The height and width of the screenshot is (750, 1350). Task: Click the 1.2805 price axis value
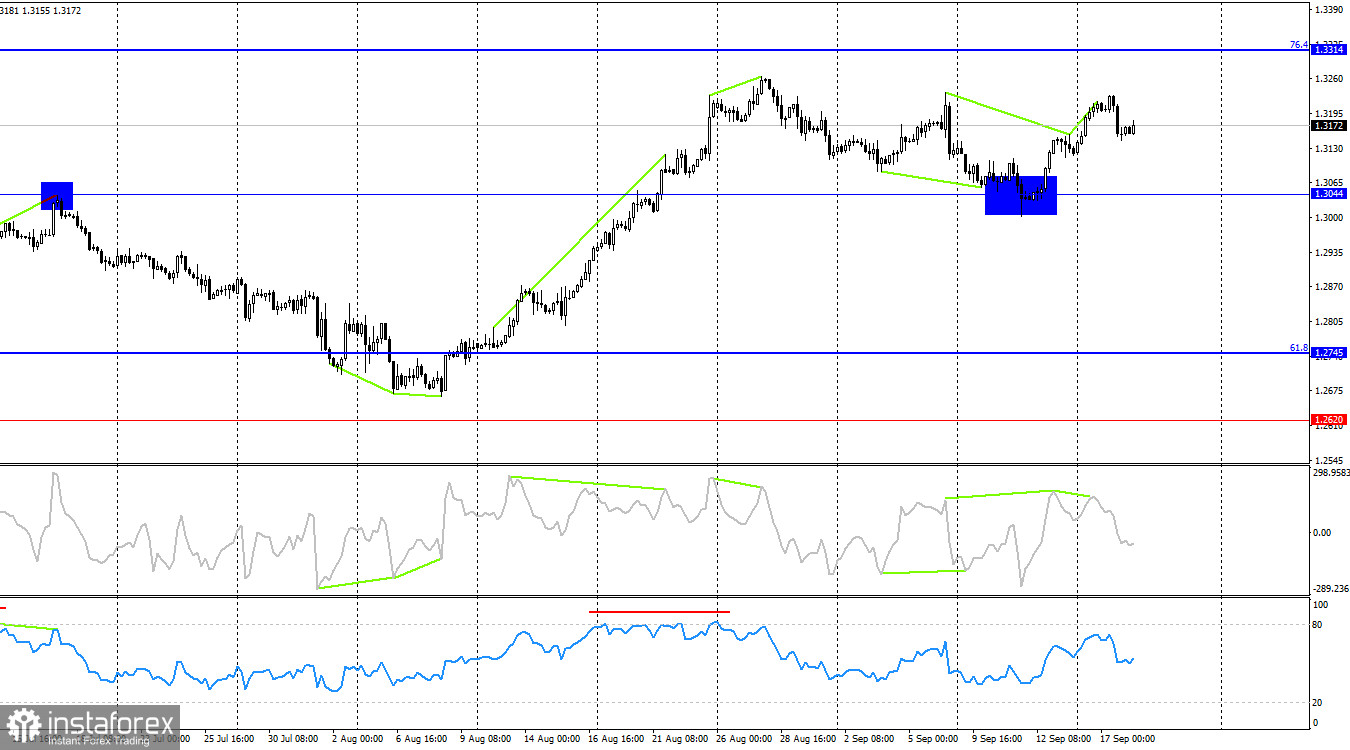click(1329, 322)
